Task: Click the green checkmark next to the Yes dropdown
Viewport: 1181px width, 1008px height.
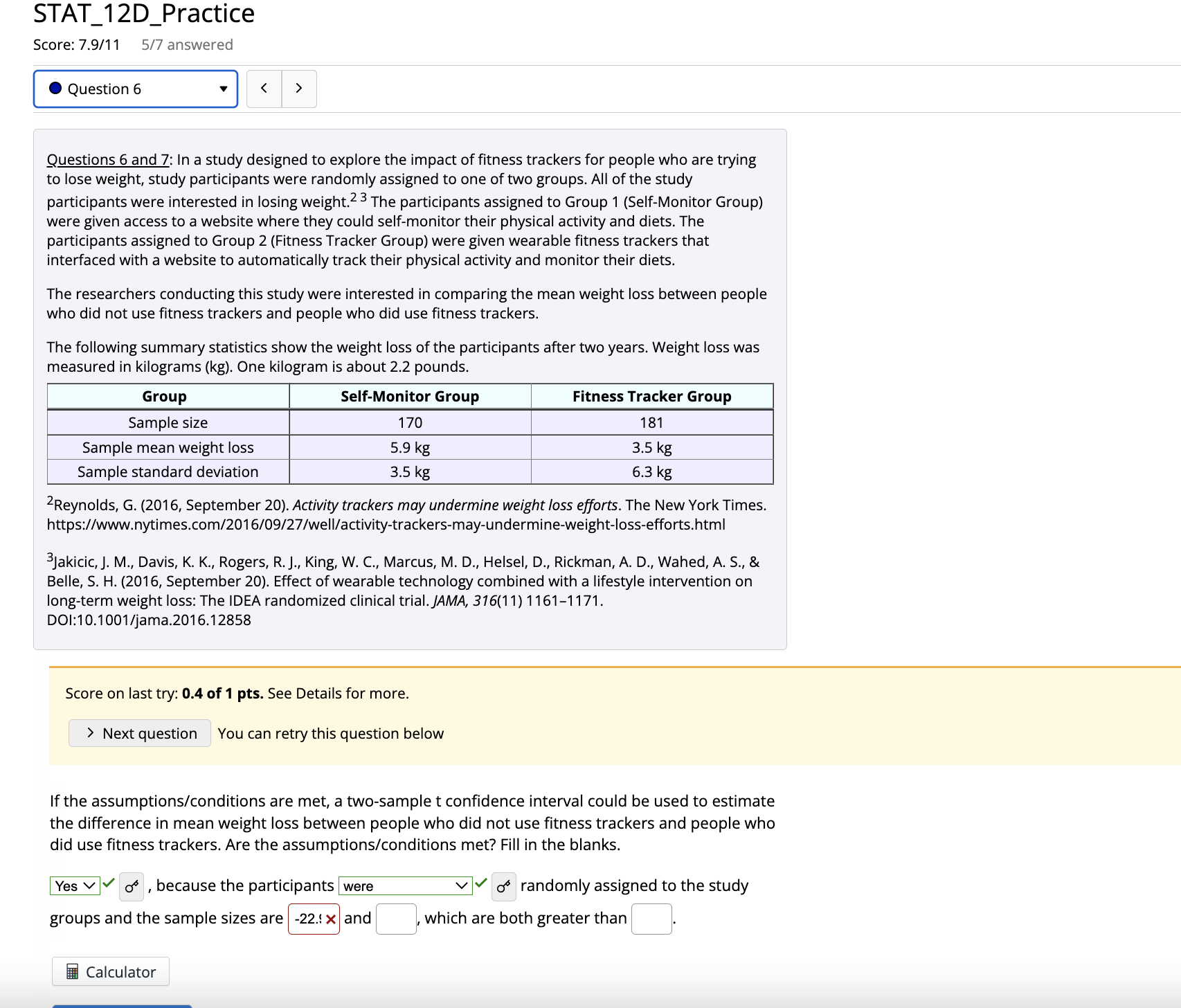Action: 107,883
